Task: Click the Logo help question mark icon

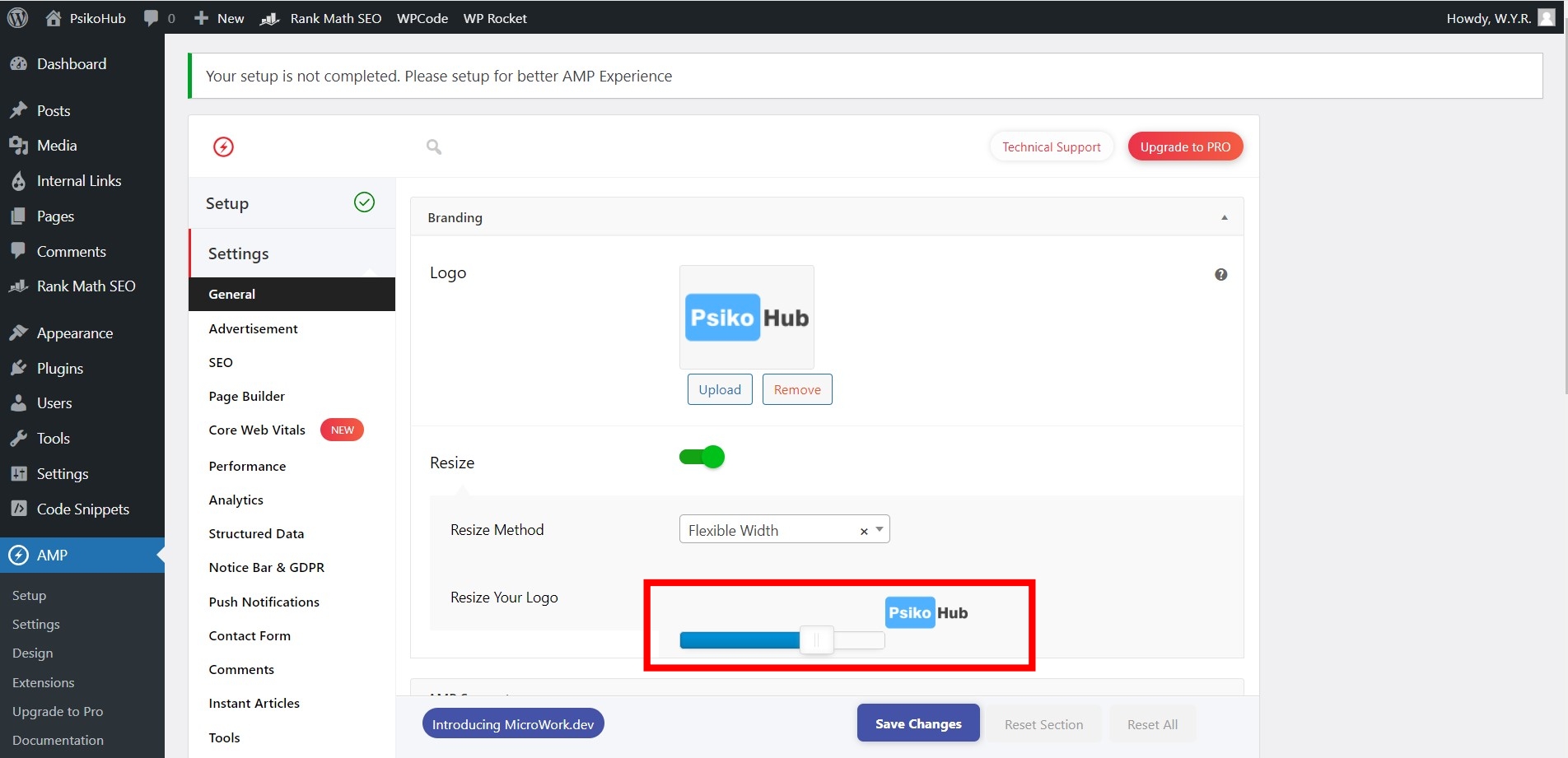Action: point(1220,274)
